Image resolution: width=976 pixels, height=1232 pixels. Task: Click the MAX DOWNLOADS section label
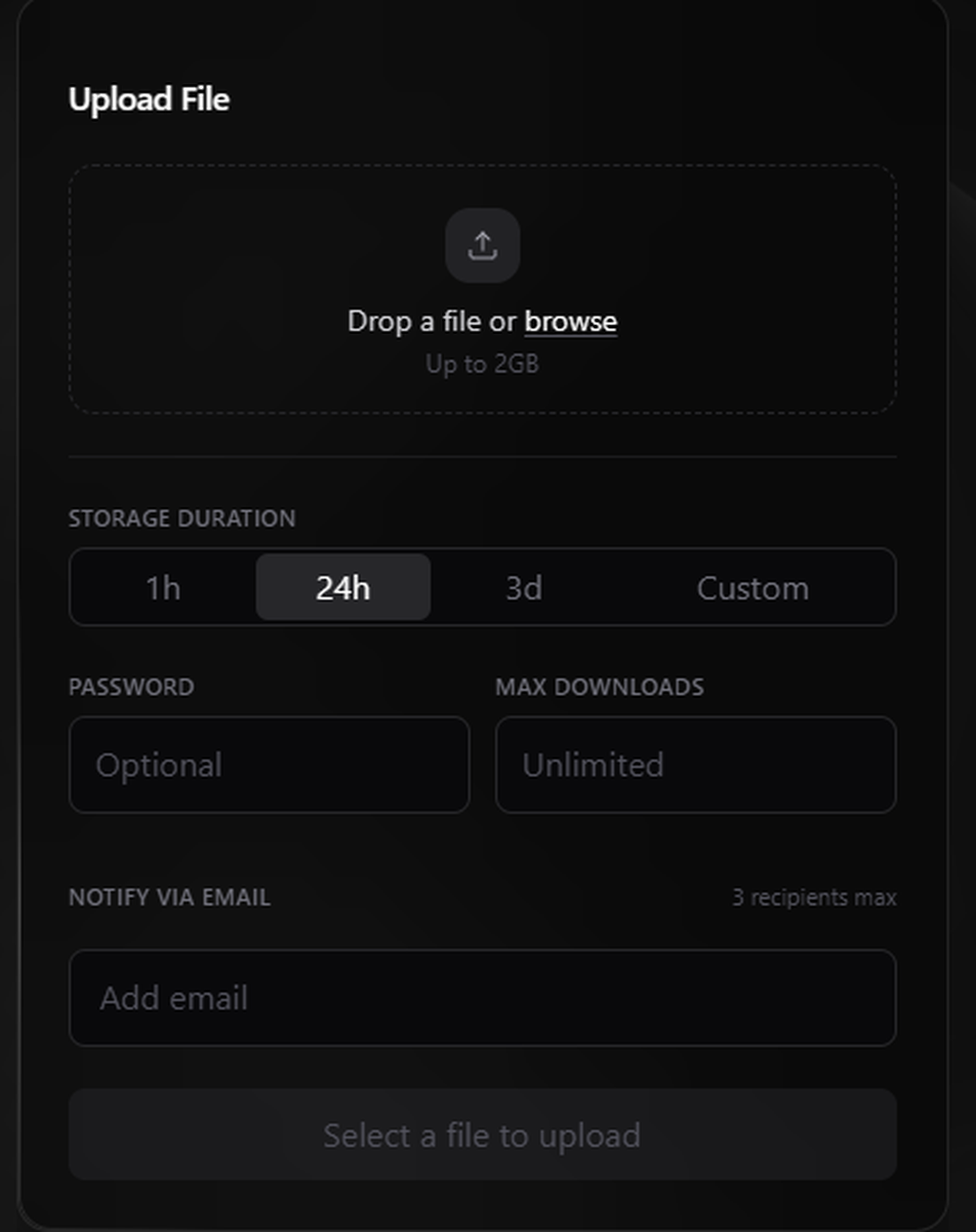[599, 686]
